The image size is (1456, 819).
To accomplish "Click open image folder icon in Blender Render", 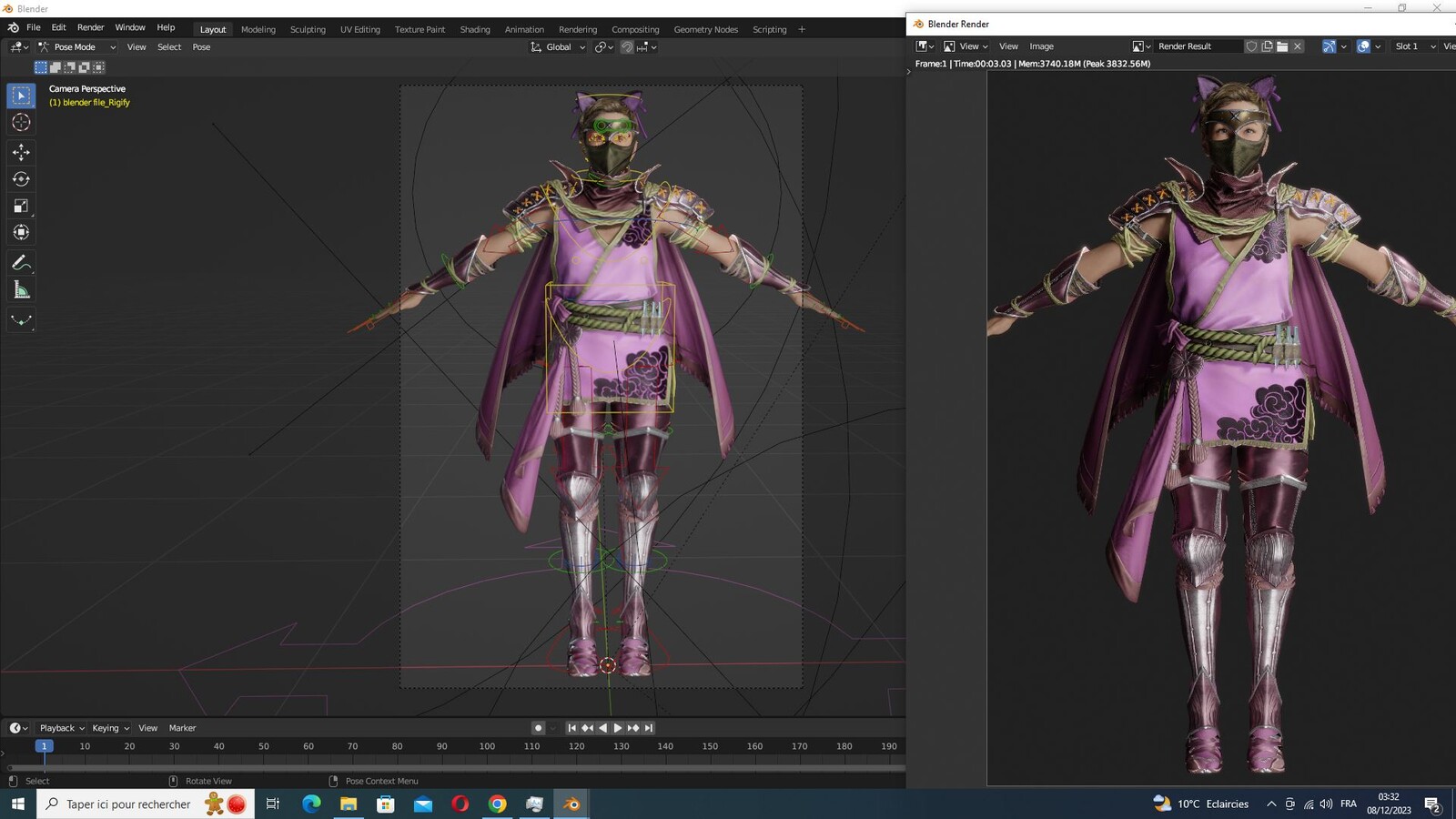I will (x=1282, y=46).
